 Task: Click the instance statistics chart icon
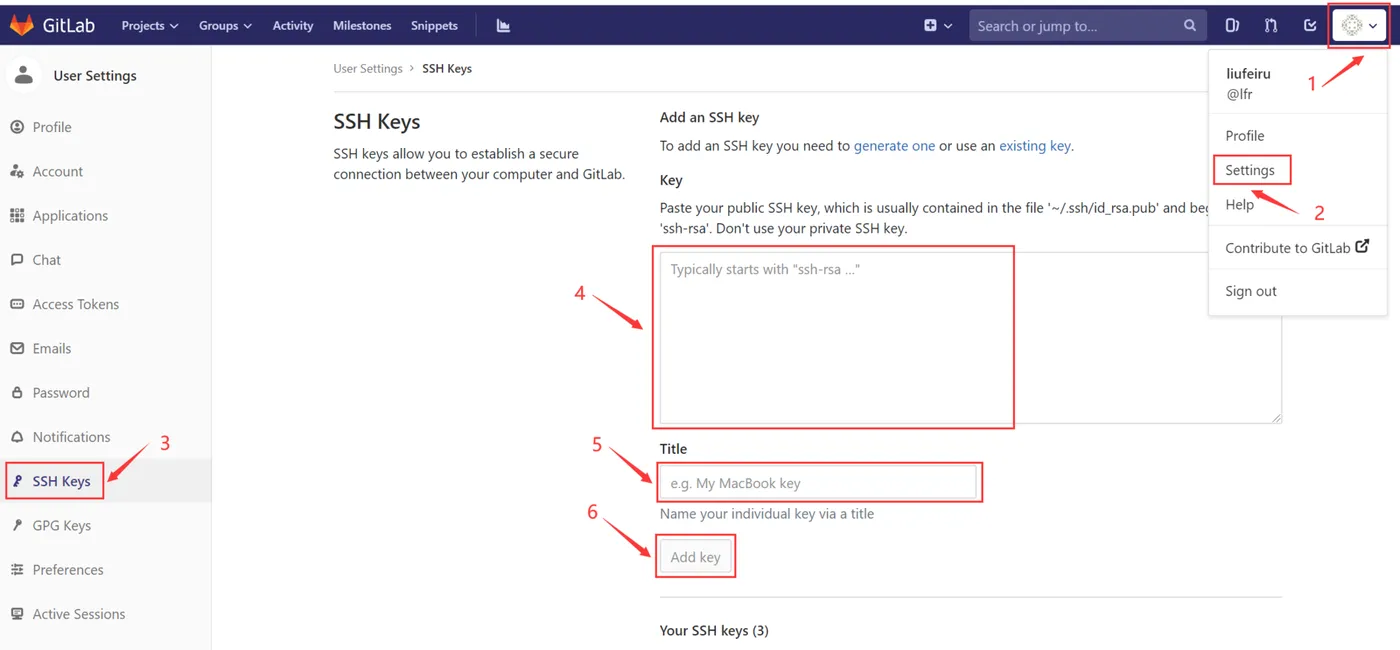coord(503,25)
